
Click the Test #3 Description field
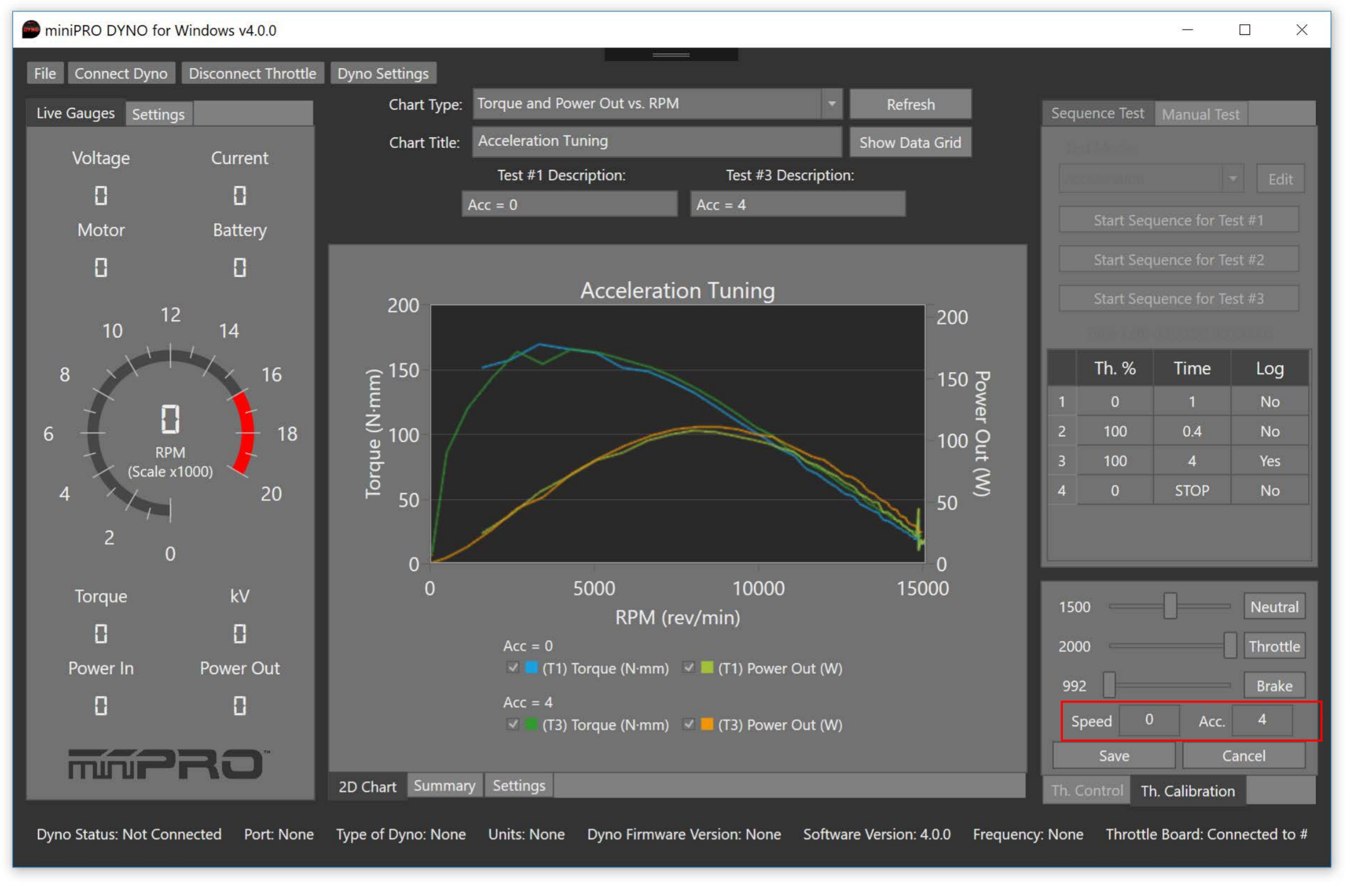click(798, 204)
